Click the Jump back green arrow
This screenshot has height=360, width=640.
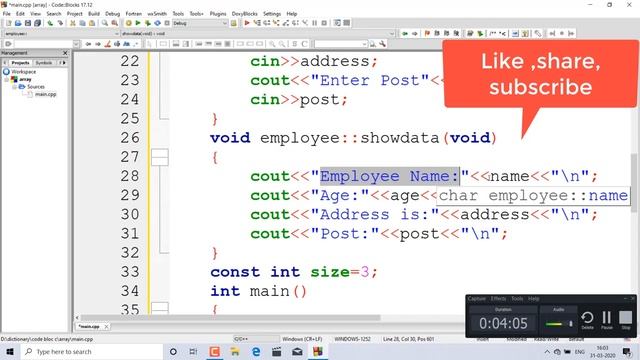[405, 33]
